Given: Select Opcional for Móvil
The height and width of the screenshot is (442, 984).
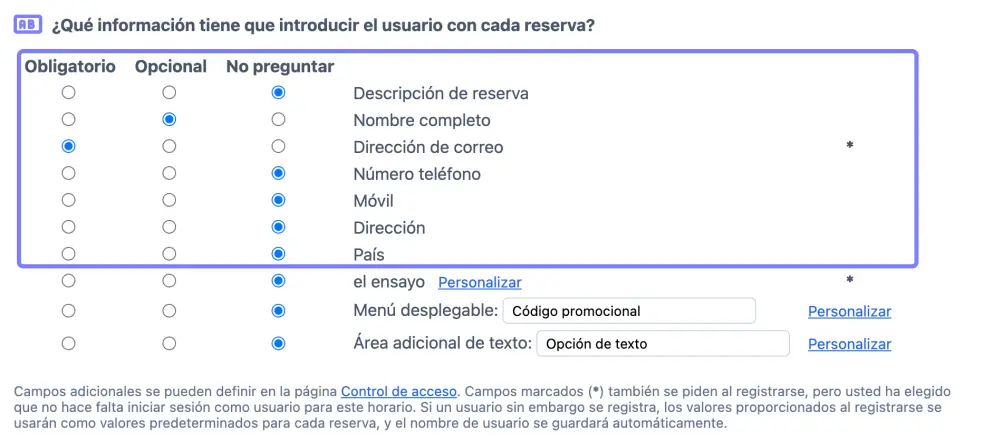Looking at the screenshot, I should pos(169,201).
